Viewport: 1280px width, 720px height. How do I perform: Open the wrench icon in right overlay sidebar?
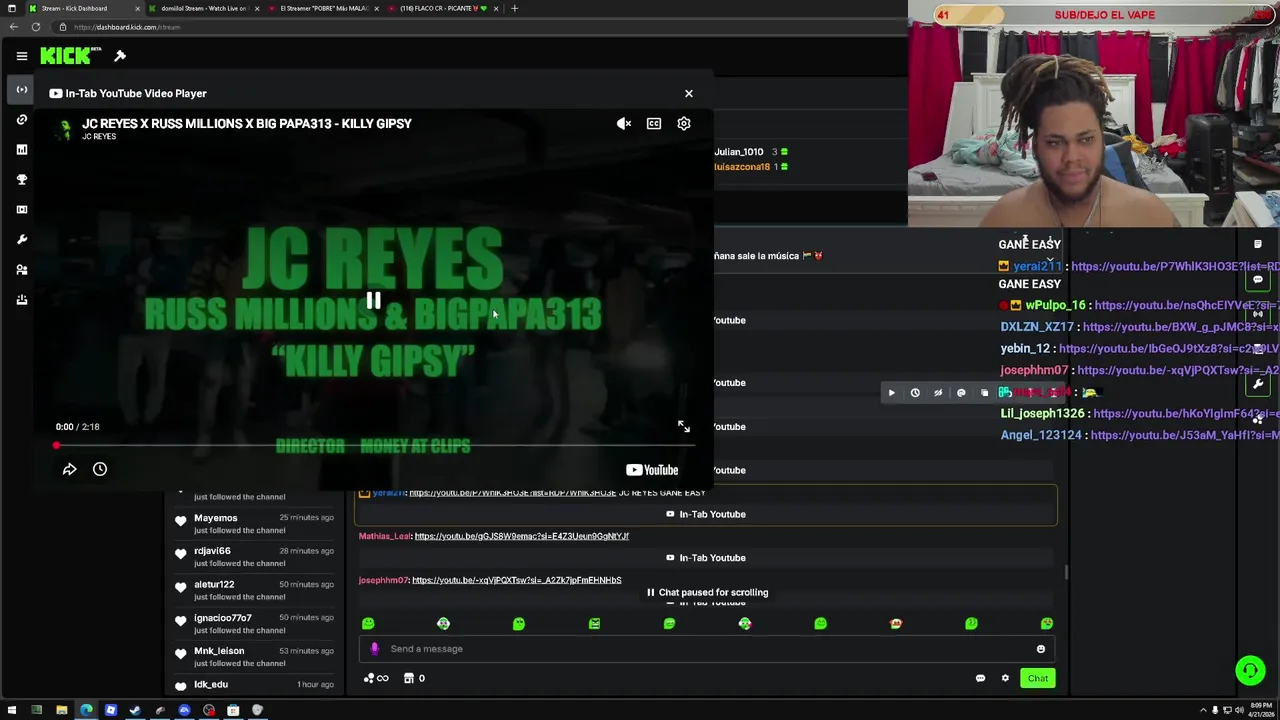1258,384
